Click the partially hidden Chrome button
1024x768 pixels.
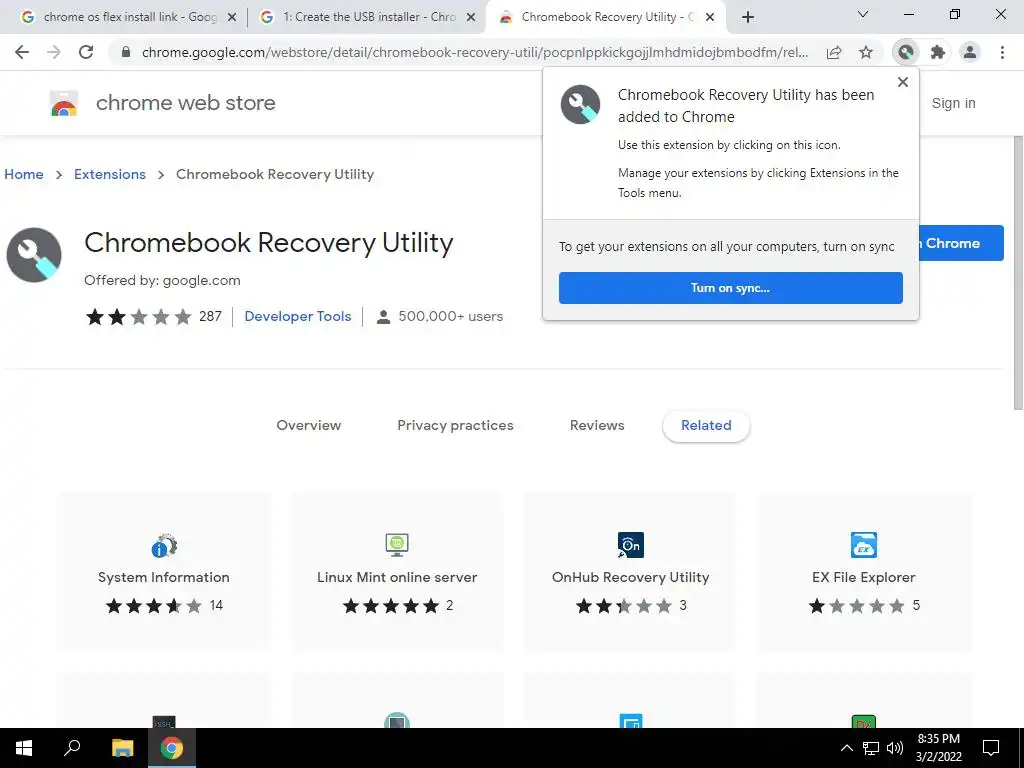pyautogui.click(x=961, y=243)
